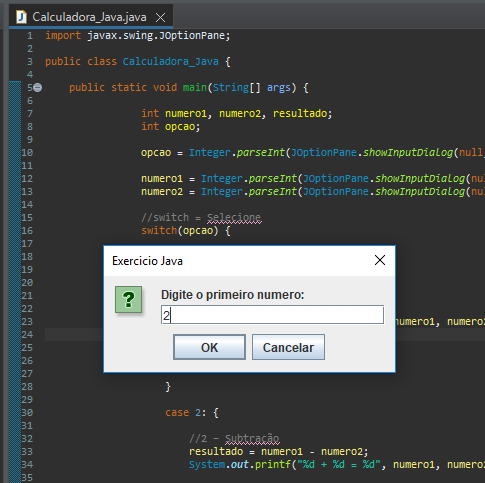Click 'main' in the method declaration

[x=195, y=87]
